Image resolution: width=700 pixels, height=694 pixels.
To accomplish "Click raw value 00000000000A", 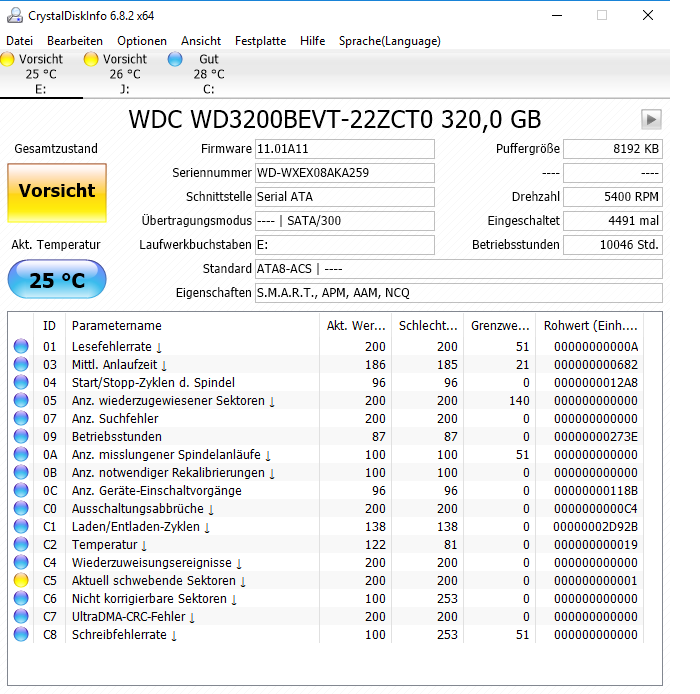I will click(596, 347).
